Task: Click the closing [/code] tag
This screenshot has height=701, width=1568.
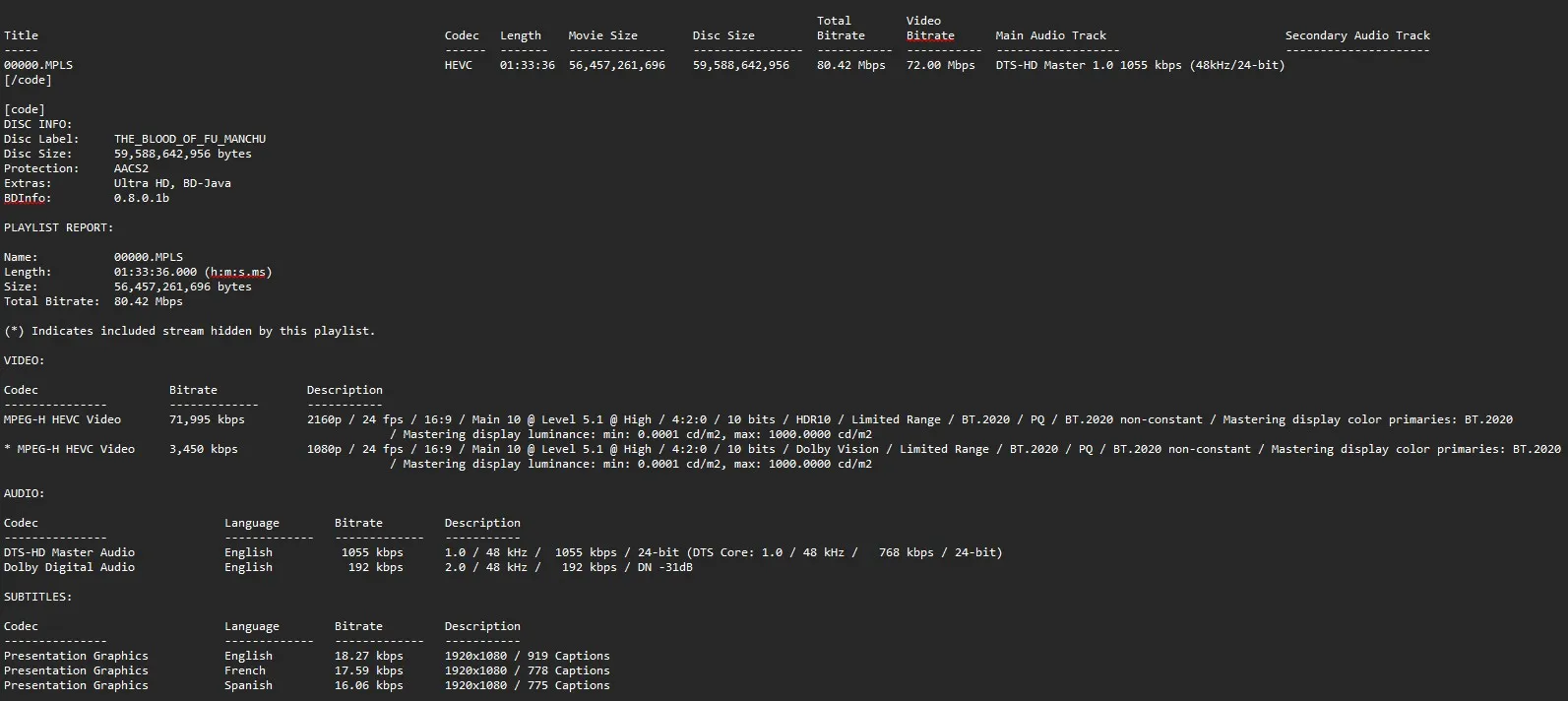Action: [x=28, y=80]
